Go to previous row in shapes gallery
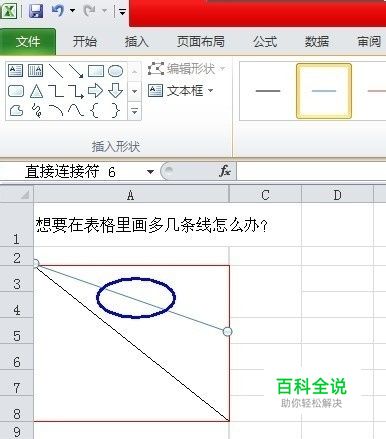The height and width of the screenshot is (439, 386). (x=134, y=71)
